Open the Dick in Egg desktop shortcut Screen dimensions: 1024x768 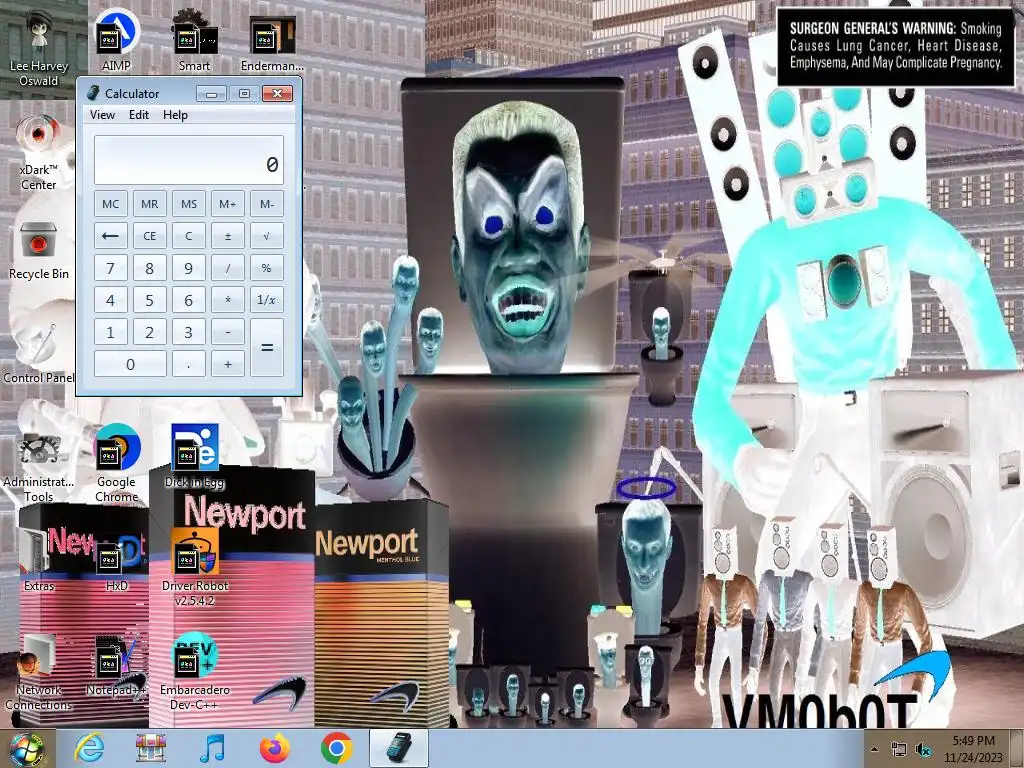(x=195, y=457)
